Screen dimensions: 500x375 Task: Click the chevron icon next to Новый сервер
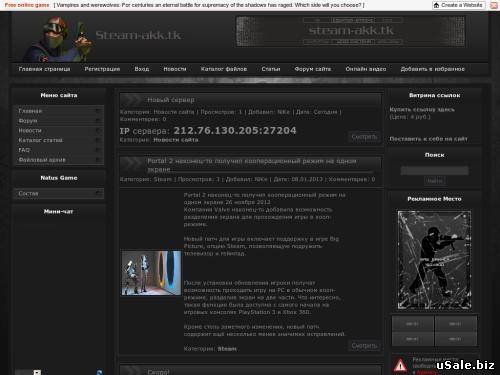pos(133,100)
